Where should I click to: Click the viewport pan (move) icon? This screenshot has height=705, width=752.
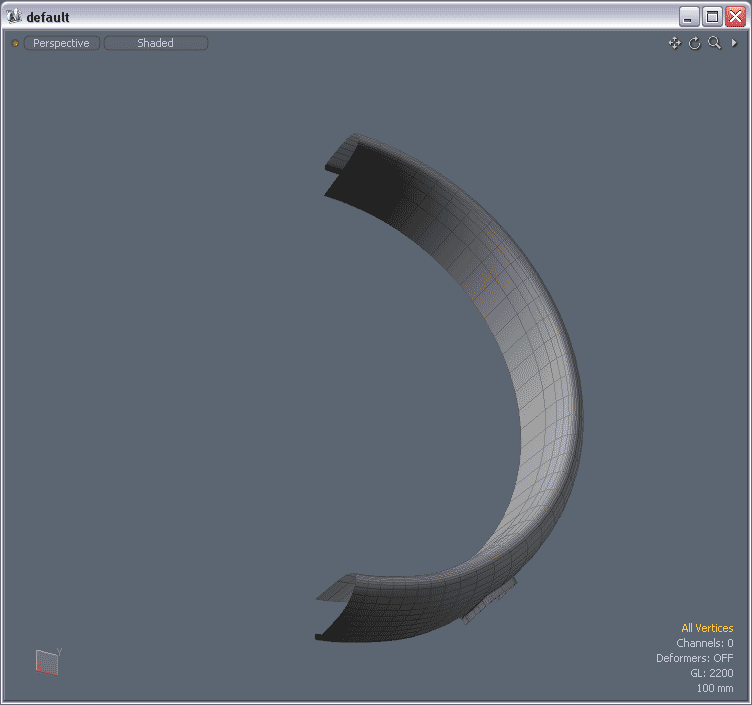coord(674,43)
